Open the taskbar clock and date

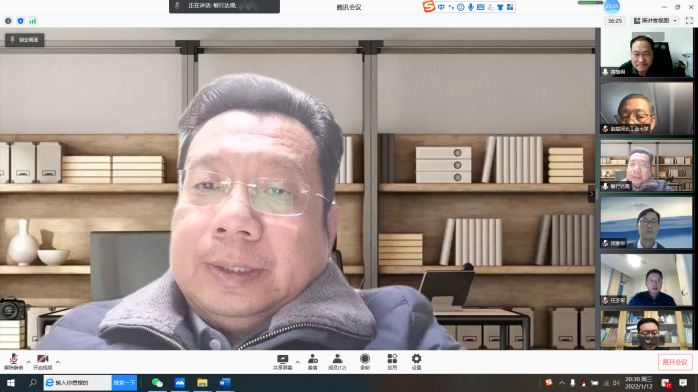[x=639, y=383]
